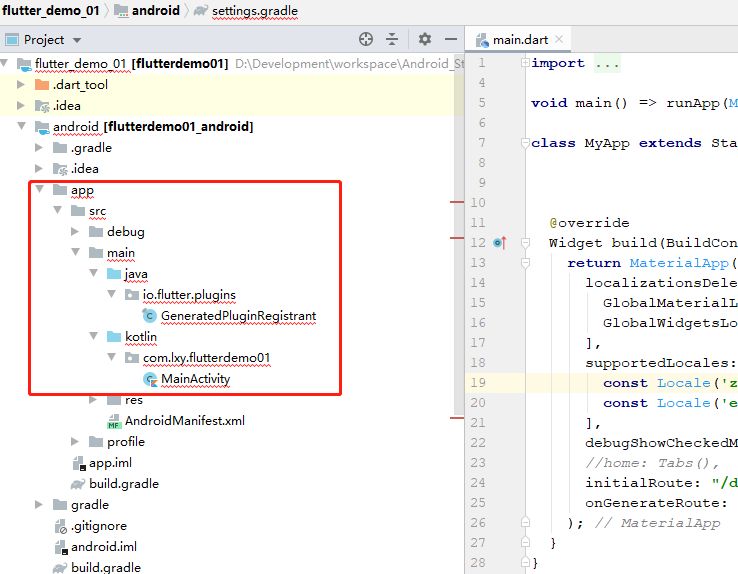The height and width of the screenshot is (574, 738).
Task: Fold the MyApp class at line 7
Action: pos(525,143)
